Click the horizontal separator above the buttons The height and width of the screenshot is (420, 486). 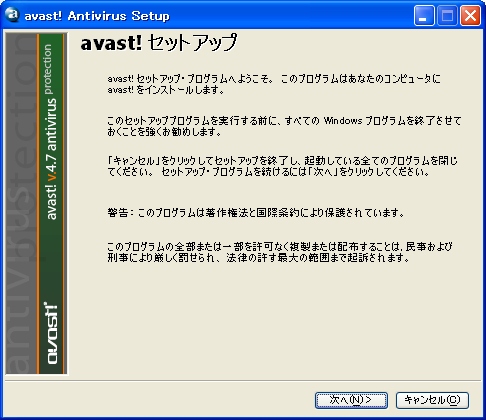coord(243,380)
